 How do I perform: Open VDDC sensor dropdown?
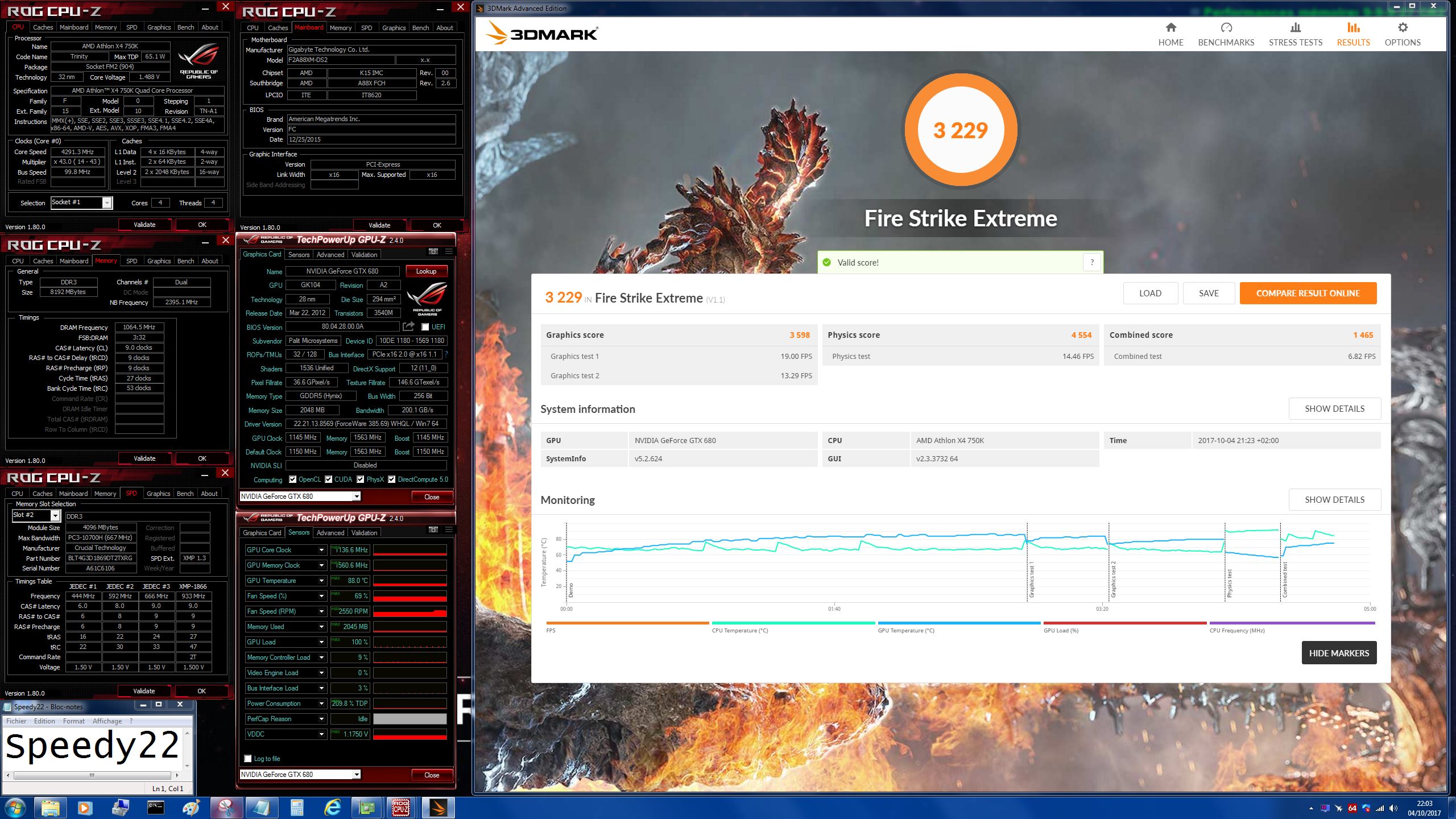pyautogui.click(x=321, y=734)
